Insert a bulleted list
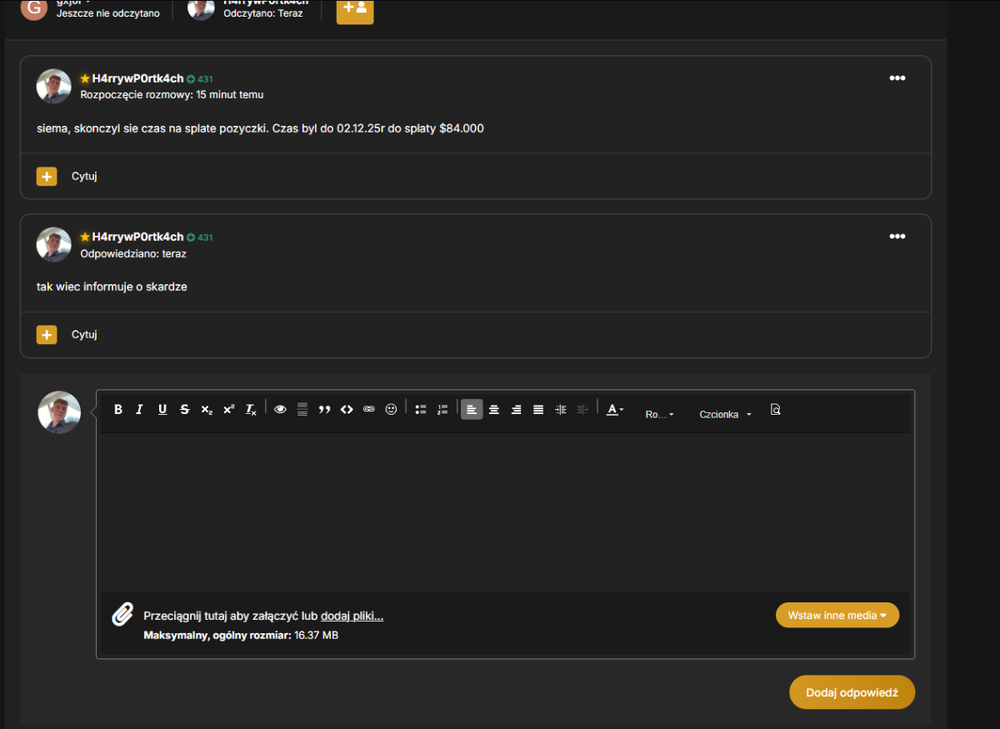1000x729 pixels. 420,409
